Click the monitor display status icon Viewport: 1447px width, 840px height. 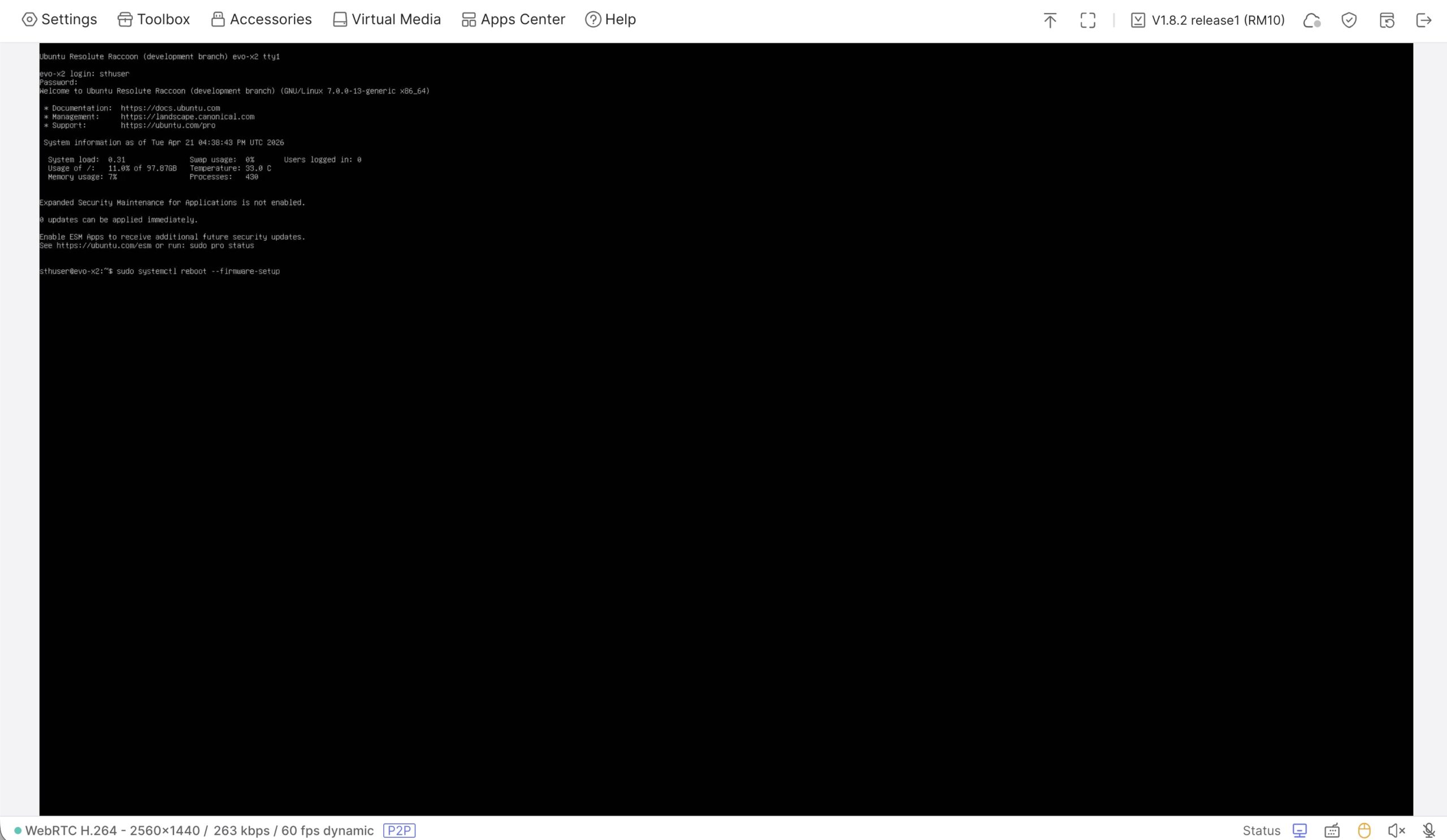coord(1299,830)
